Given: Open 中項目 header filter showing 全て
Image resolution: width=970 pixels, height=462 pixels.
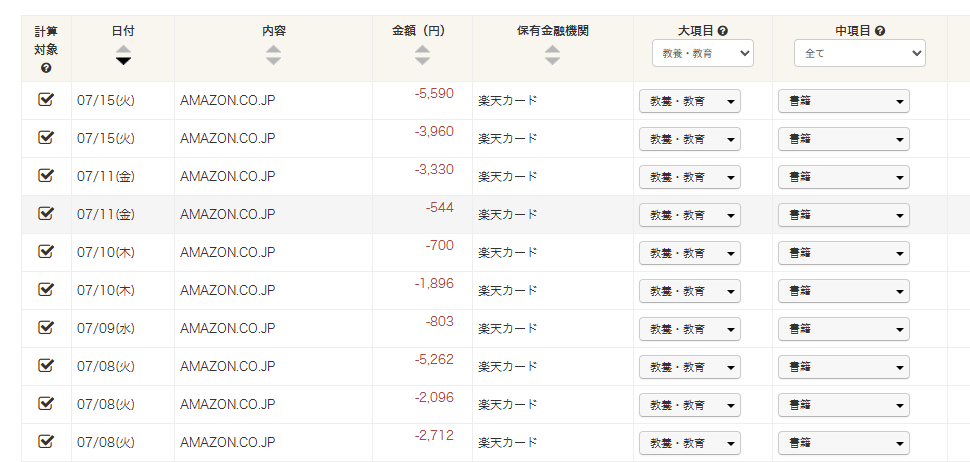Looking at the screenshot, I should pyautogui.click(x=860, y=53).
